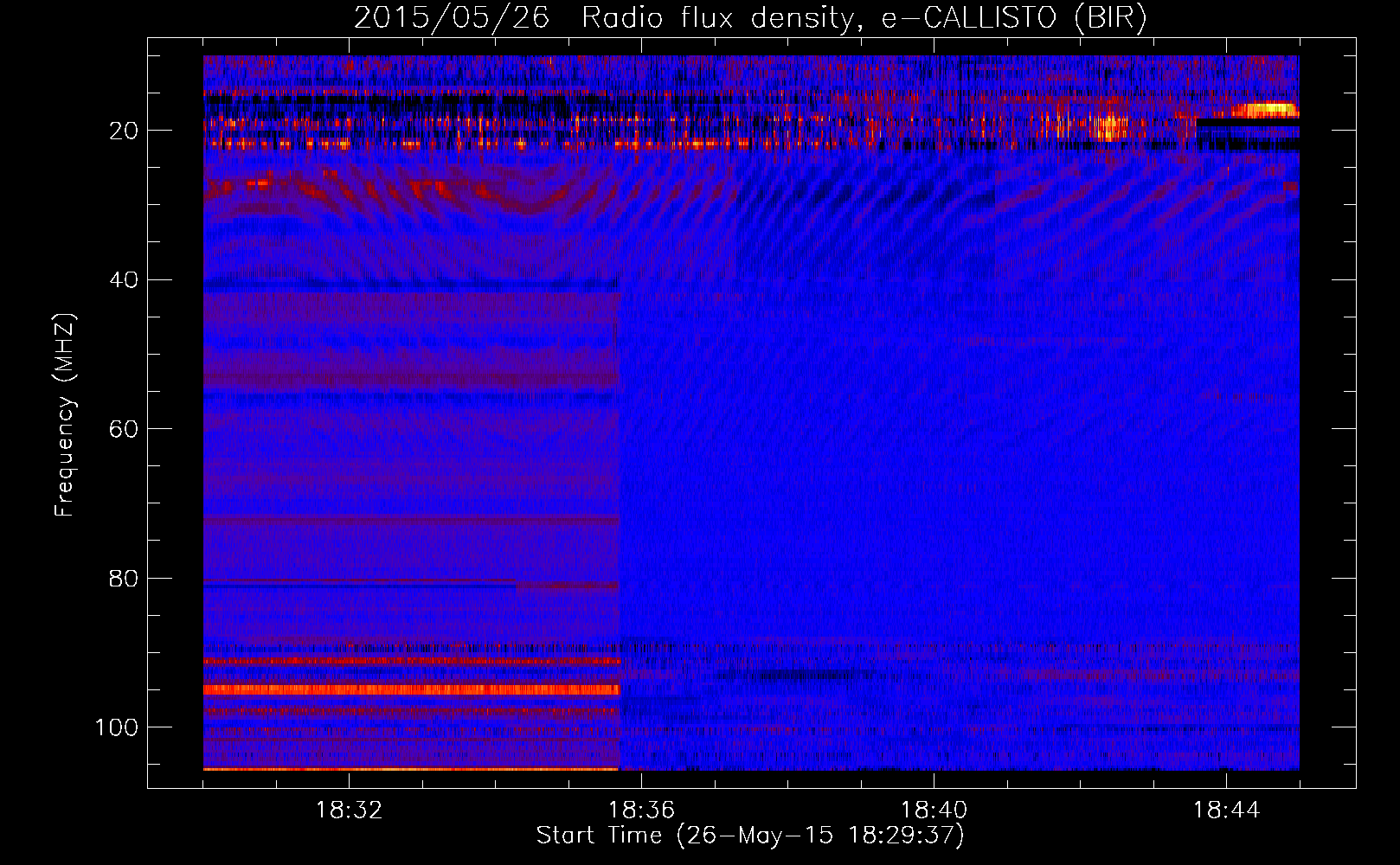Viewport: 1400px width, 865px height.
Task: Click the 18:36 time tick label
Action: point(641,811)
